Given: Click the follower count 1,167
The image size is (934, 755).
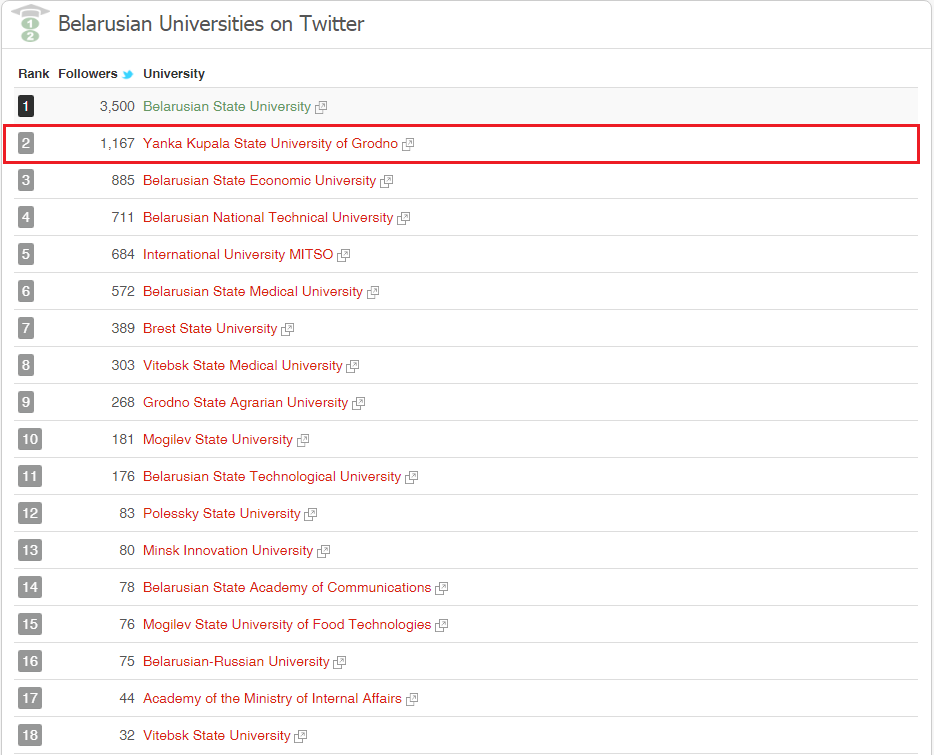Looking at the screenshot, I should coord(117,144).
